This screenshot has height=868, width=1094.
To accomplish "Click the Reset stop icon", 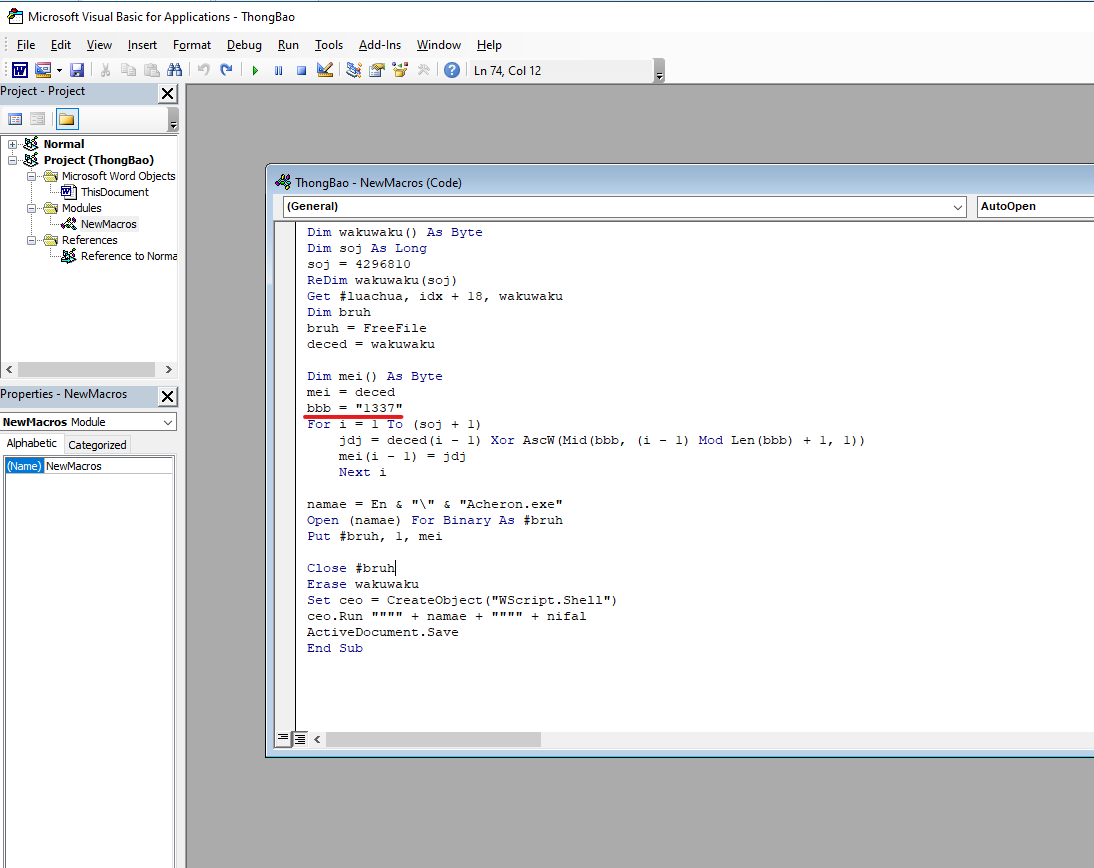I will tap(301, 70).
